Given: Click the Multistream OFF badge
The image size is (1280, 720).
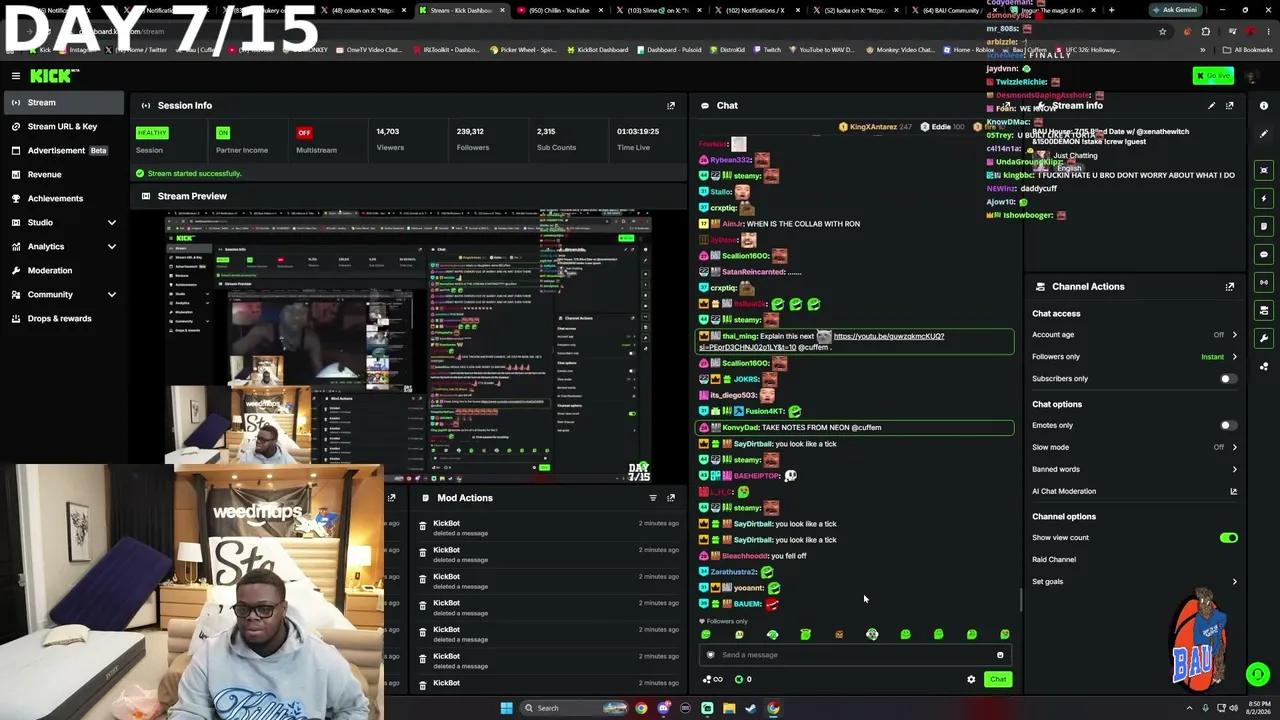Looking at the screenshot, I should pos(304,133).
